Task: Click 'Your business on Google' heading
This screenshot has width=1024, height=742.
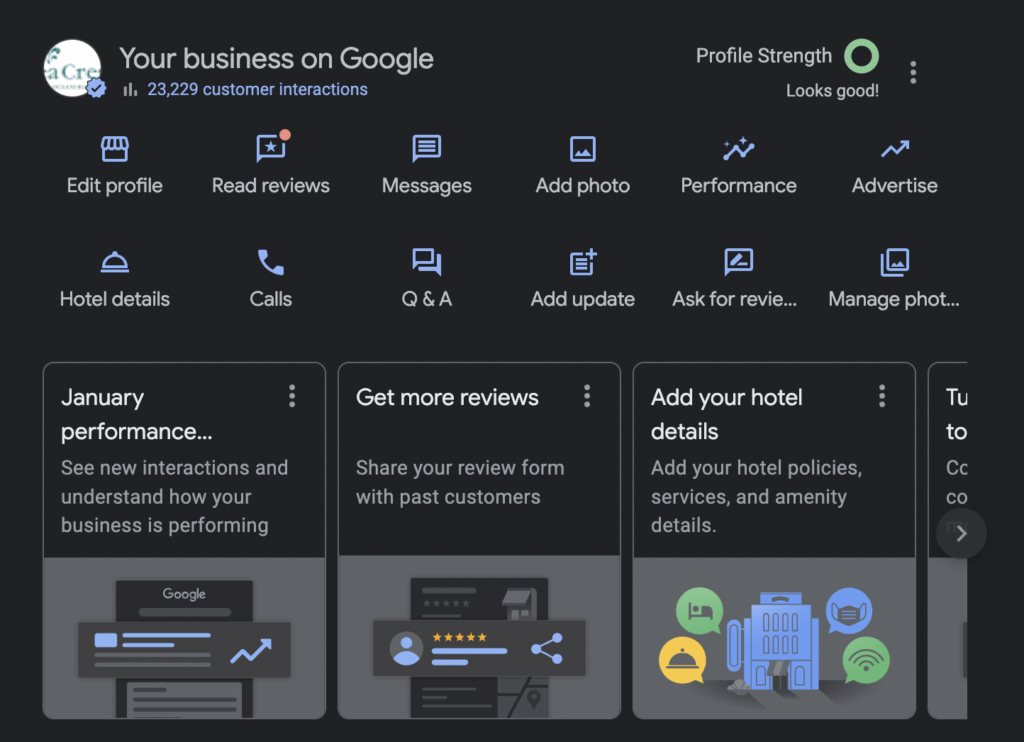Action: tap(276, 59)
